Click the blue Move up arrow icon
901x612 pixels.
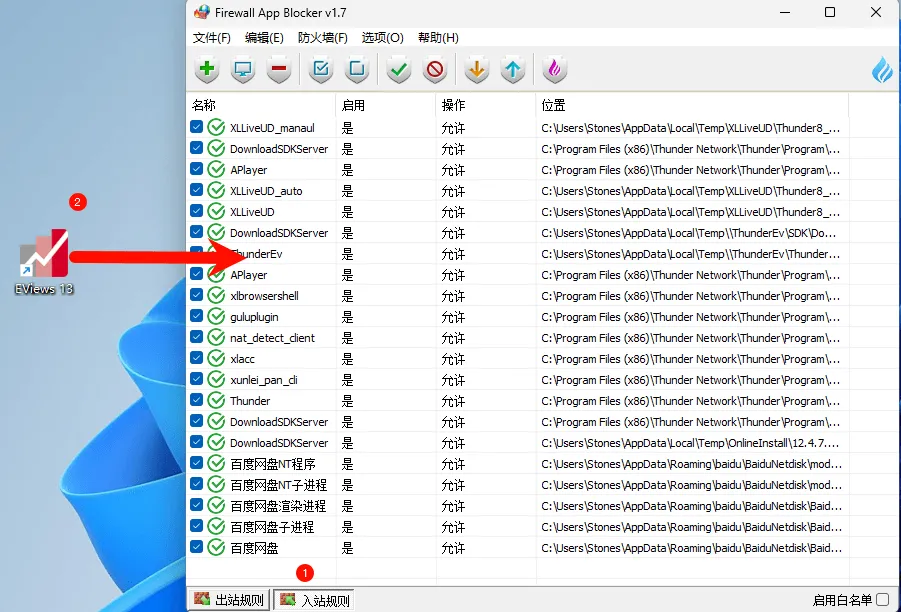point(513,70)
